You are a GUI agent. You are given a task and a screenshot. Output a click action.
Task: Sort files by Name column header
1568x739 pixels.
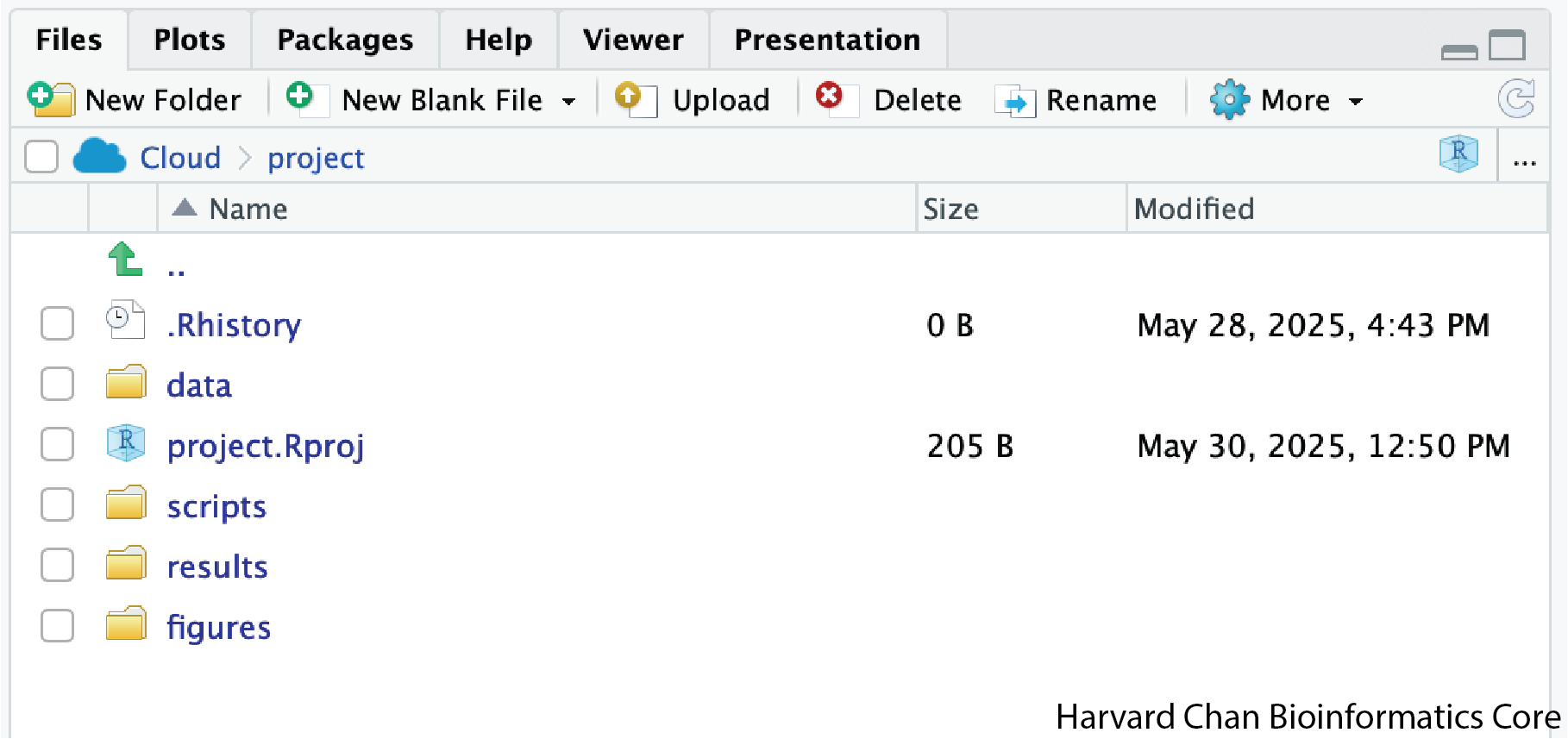[248, 209]
